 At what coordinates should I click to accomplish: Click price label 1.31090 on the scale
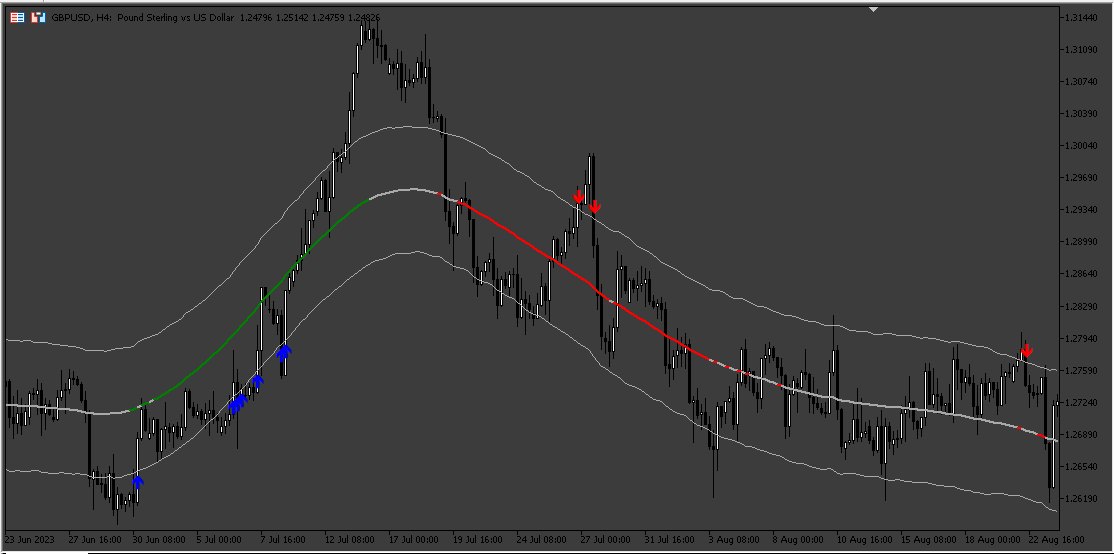(x=1083, y=49)
